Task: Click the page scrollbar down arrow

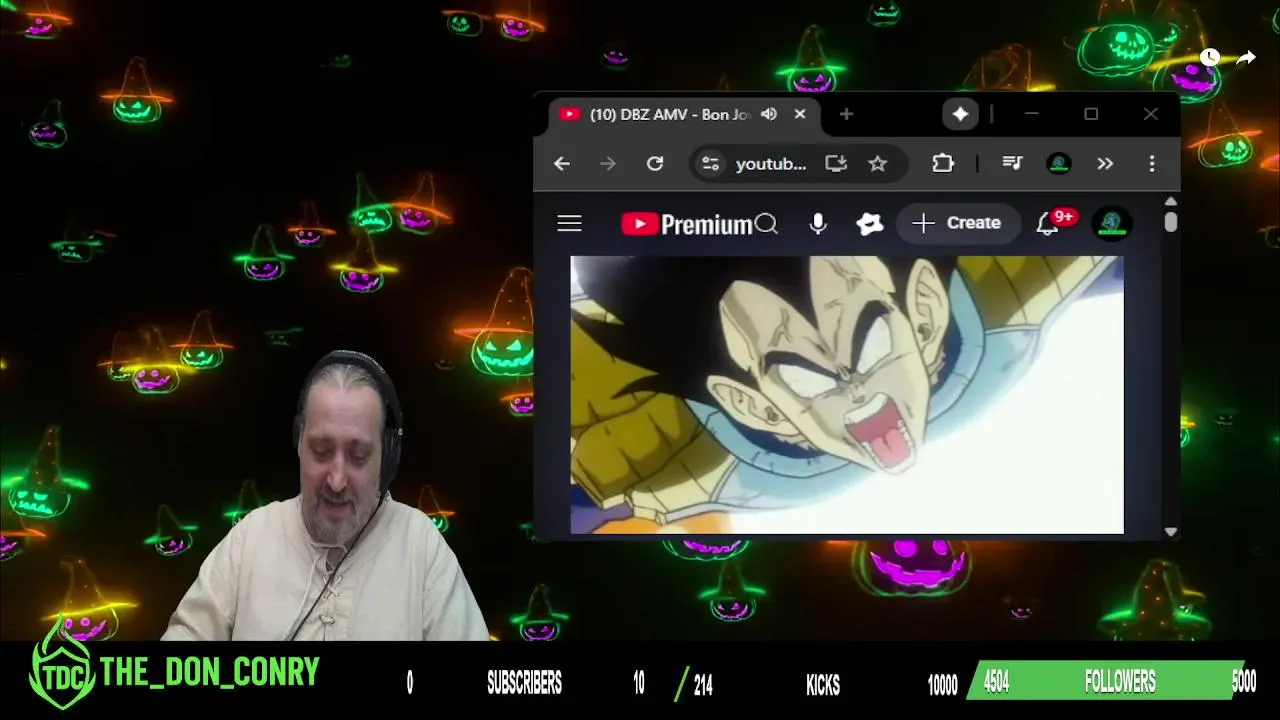Action: [1171, 532]
